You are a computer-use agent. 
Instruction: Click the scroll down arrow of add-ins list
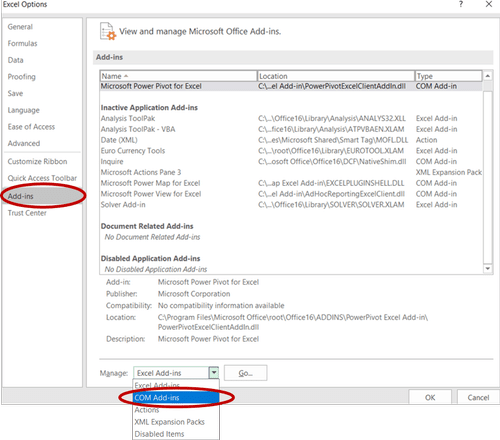(x=488, y=269)
